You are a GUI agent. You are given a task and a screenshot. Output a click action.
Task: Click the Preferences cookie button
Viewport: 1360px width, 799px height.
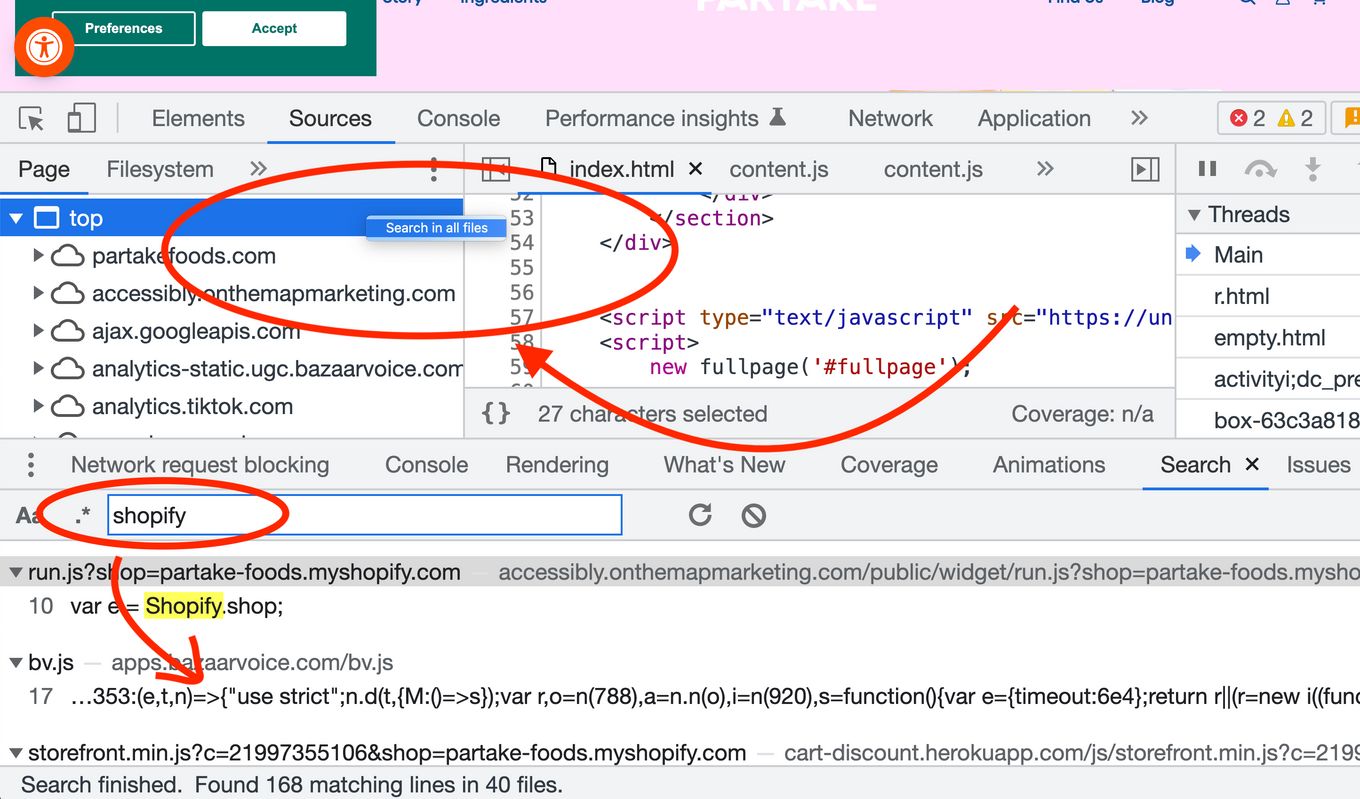point(124,28)
